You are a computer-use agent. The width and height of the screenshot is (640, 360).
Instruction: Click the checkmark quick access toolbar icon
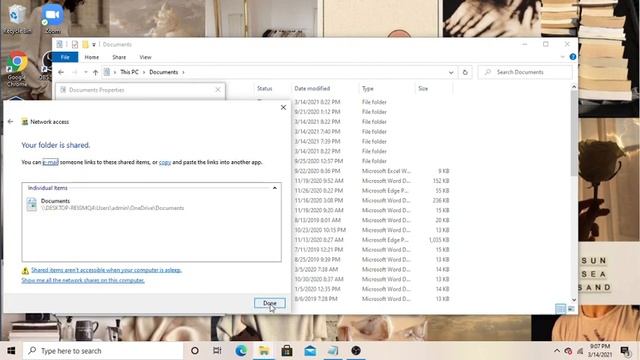click(x=75, y=44)
